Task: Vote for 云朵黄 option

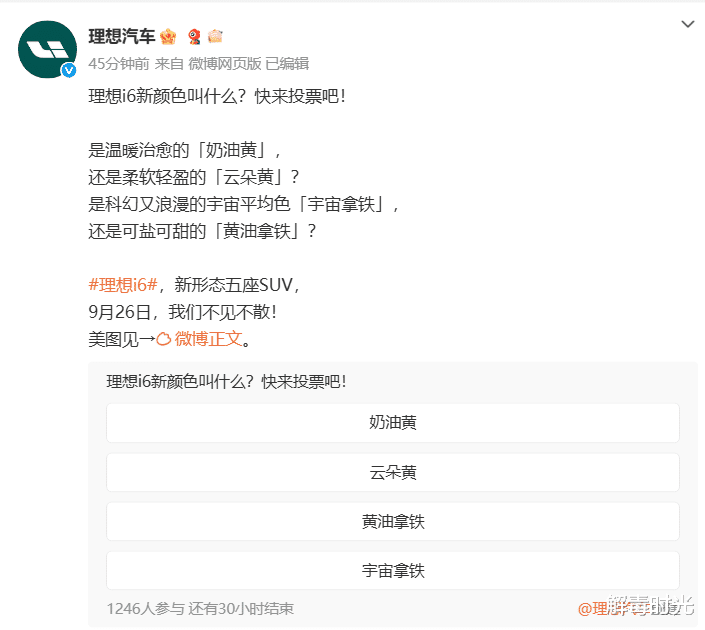Action: tap(393, 472)
